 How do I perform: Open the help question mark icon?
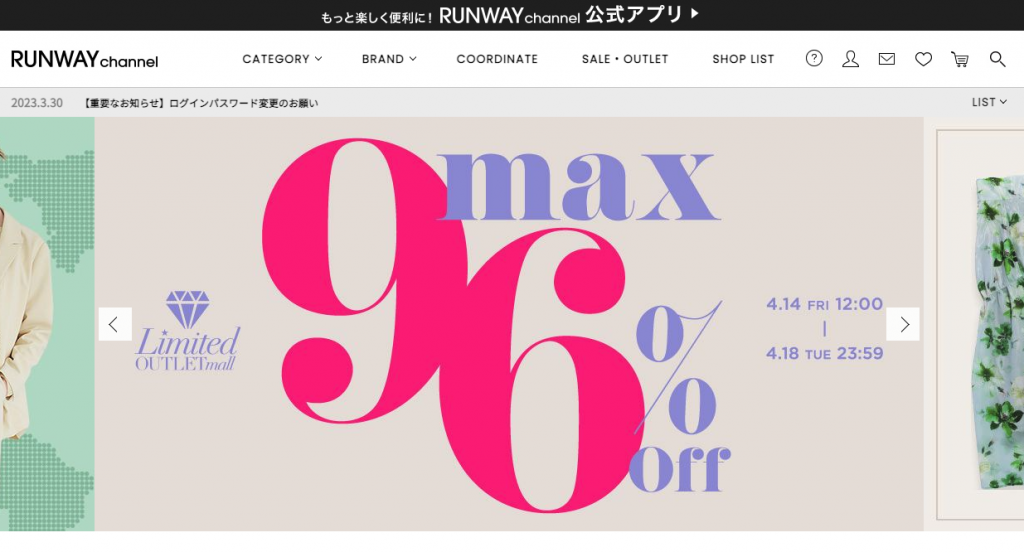(x=814, y=59)
